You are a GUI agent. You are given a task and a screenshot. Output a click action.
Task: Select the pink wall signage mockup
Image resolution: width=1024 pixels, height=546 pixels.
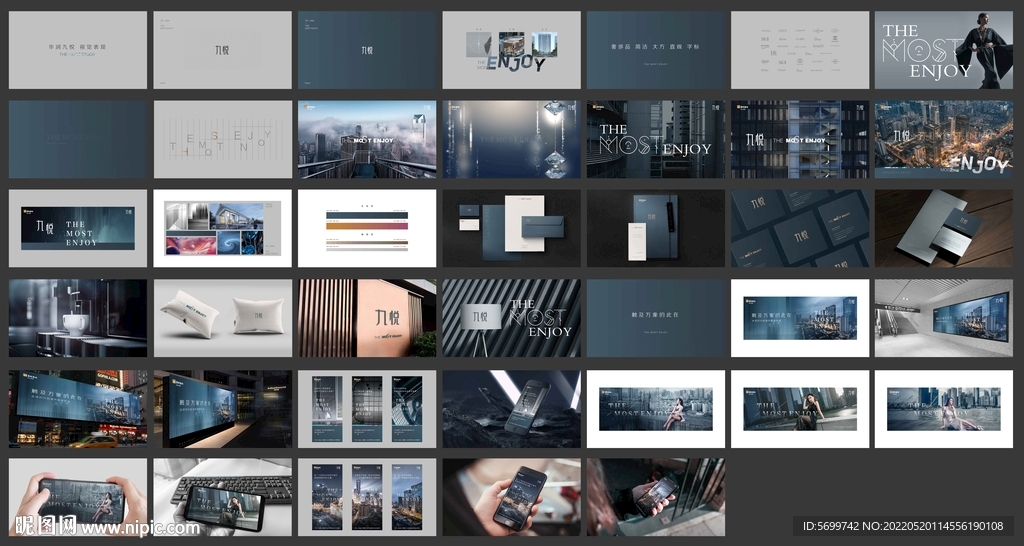tap(366, 318)
